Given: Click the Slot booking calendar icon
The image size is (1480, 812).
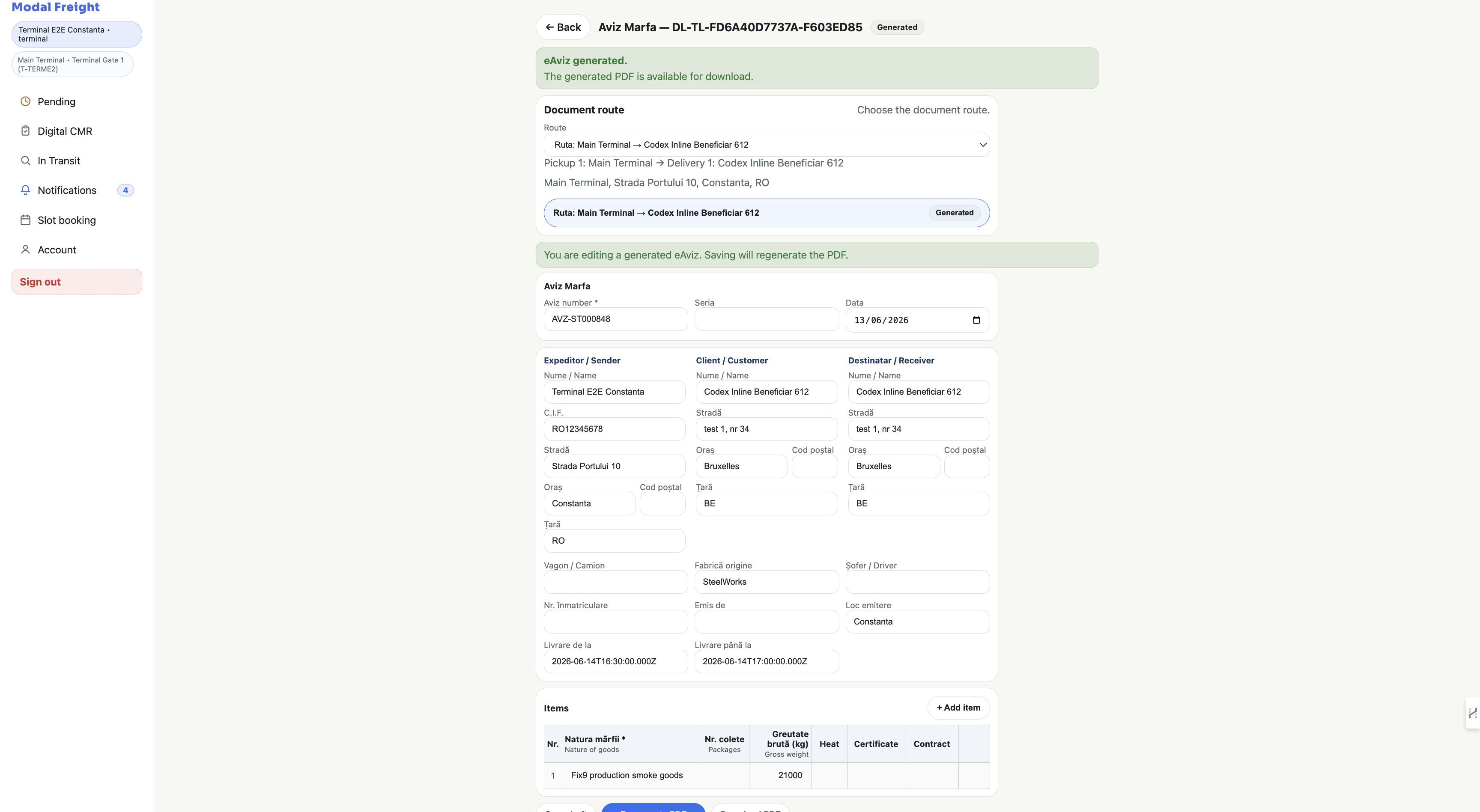Looking at the screenshot, I should click(x=25, y=220).
